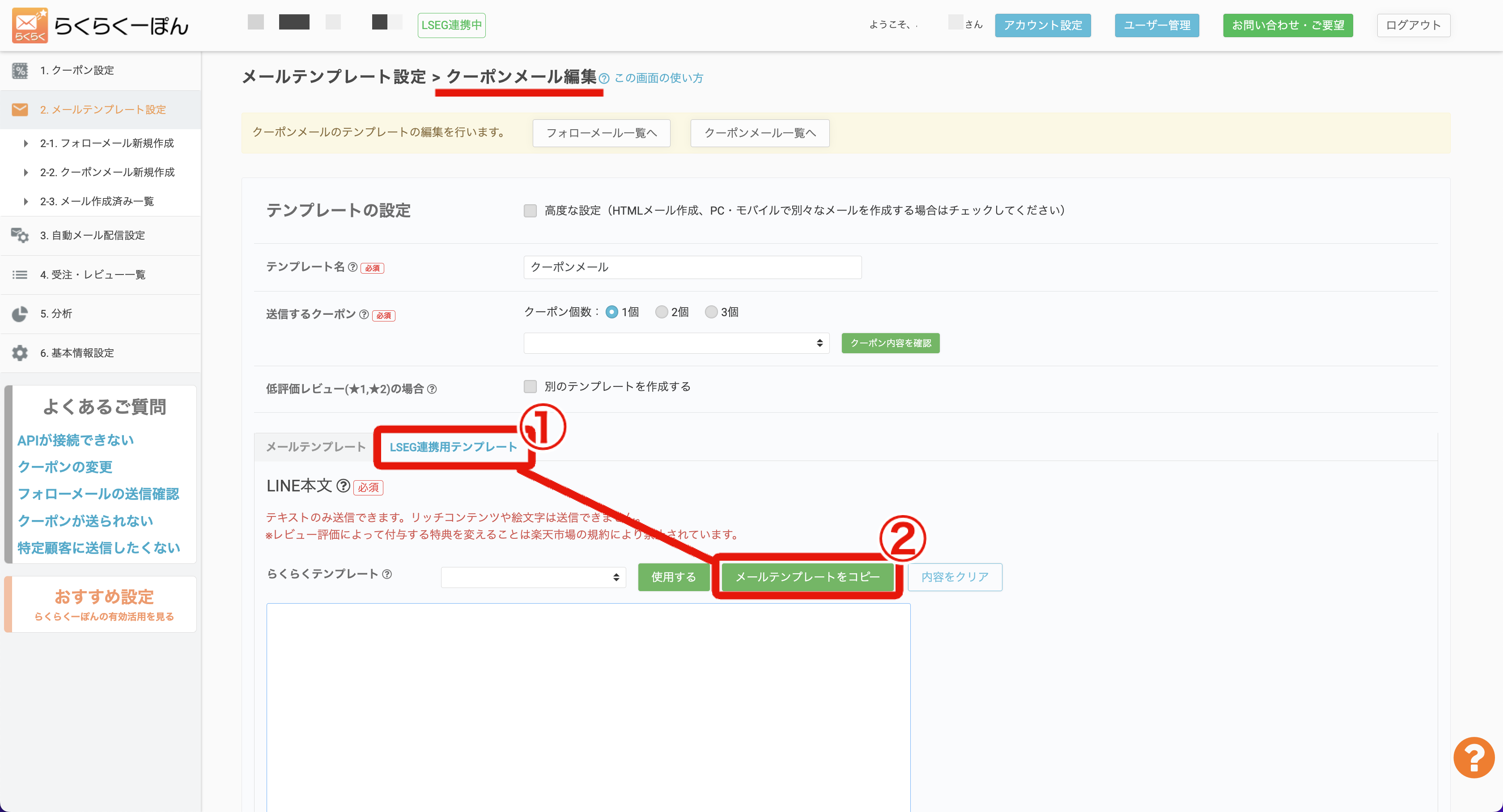Click クーポン内容を確認 button
This screenshot has width=1503, height=812.
pos(890,343)
